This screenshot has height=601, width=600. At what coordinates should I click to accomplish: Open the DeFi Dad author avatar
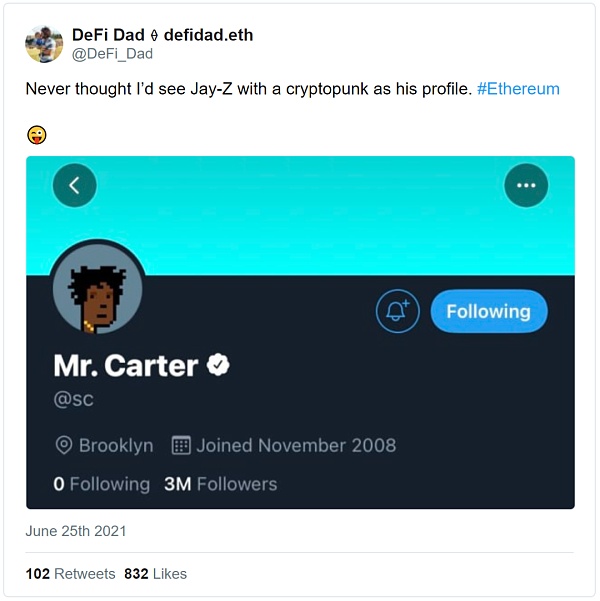pyautogui.click(x=44, y=44)
